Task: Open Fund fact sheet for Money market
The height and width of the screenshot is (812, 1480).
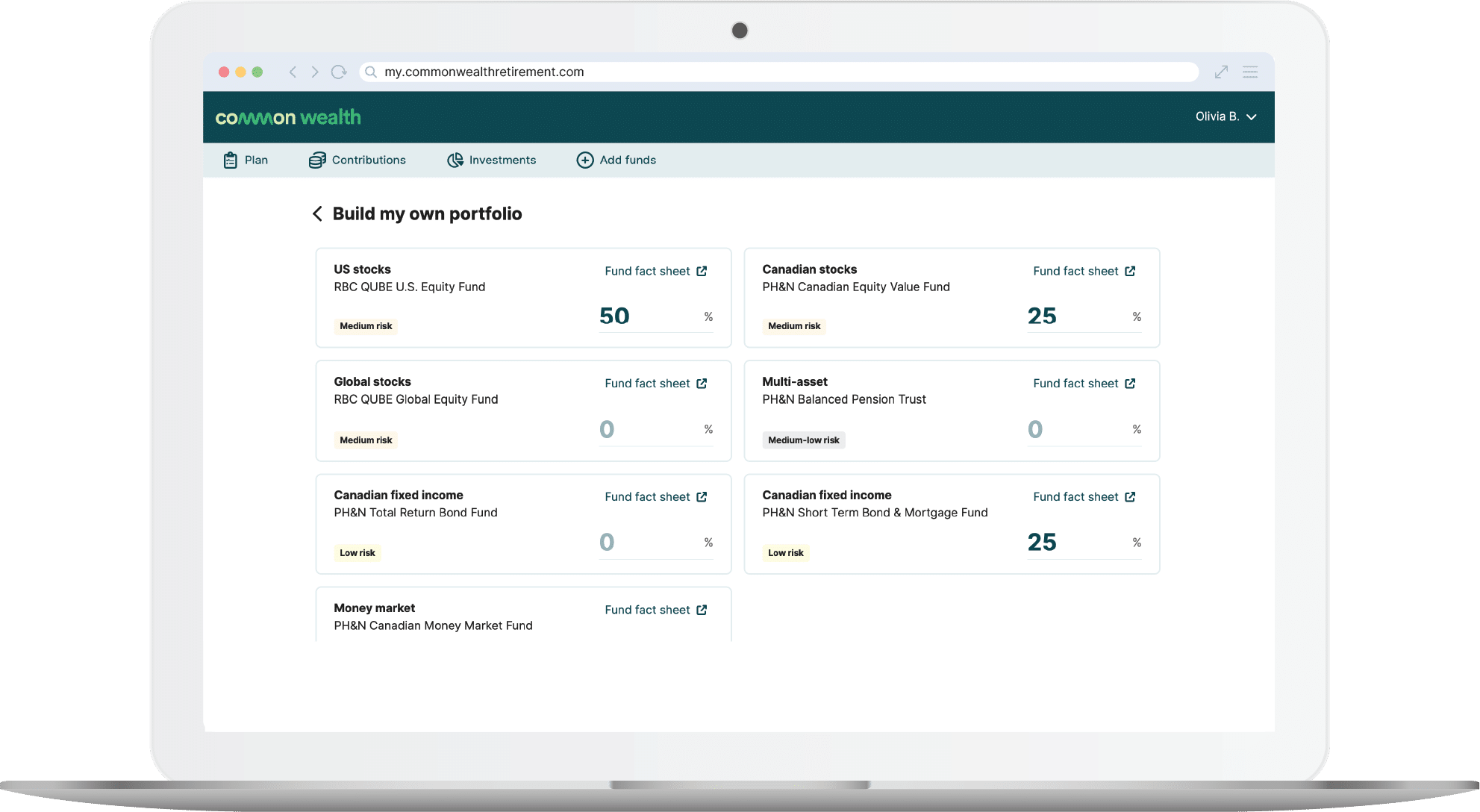Action: (655, 610)
